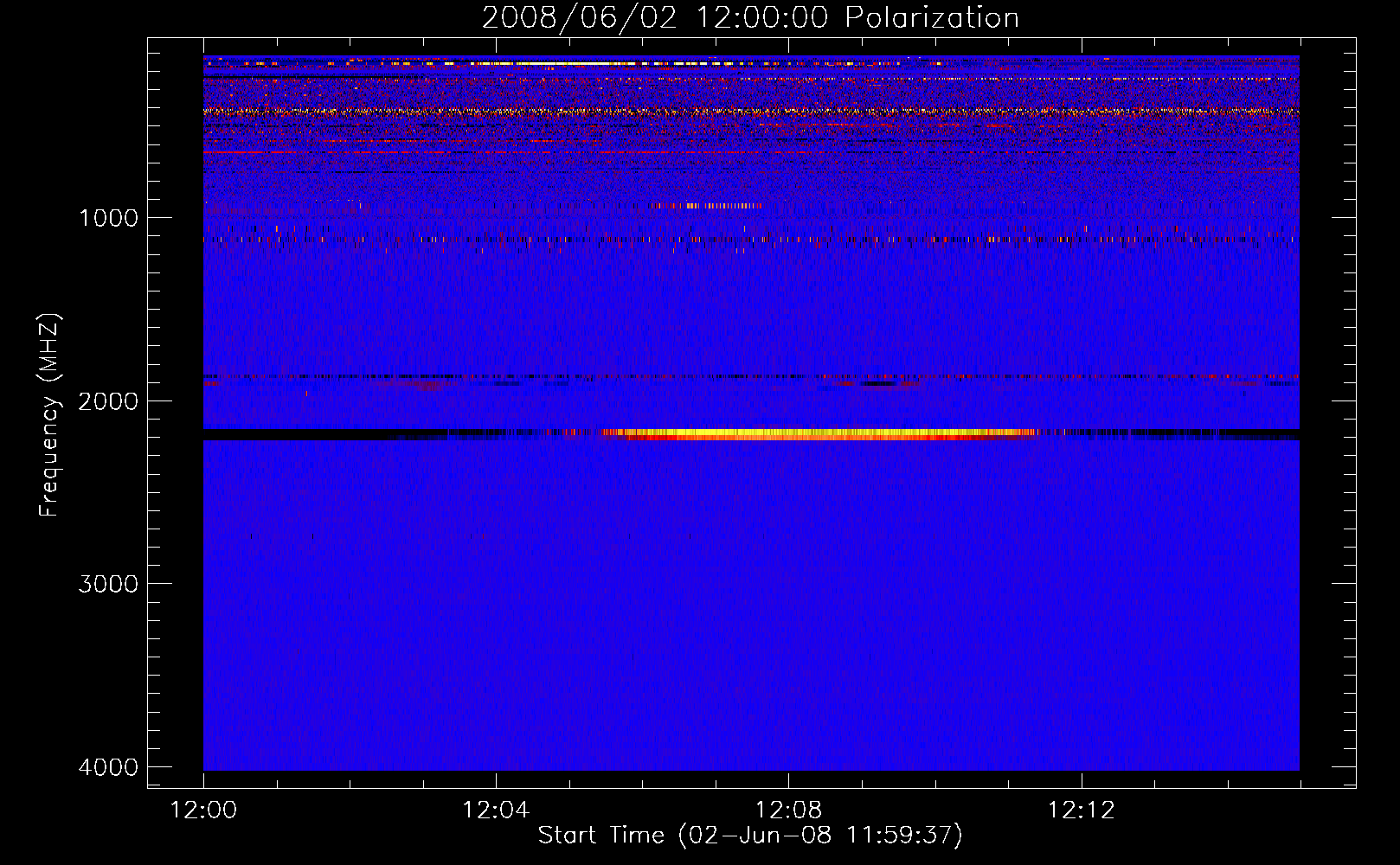
Task: Click the 4000 frequency tick label
Action: 108,767
